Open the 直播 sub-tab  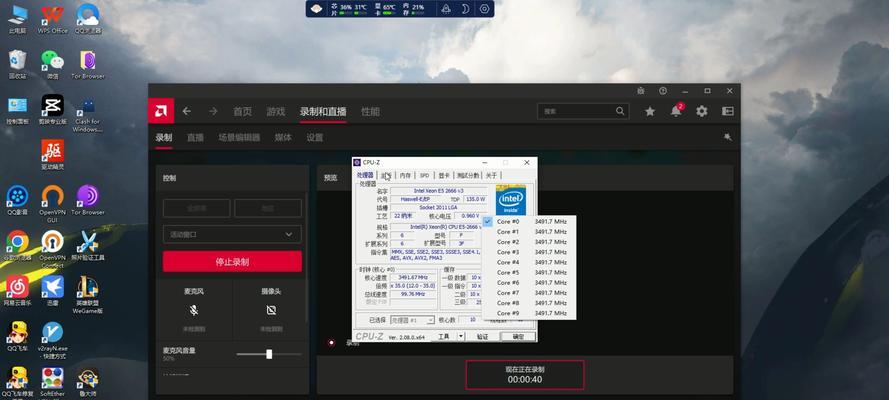point(195,138)
